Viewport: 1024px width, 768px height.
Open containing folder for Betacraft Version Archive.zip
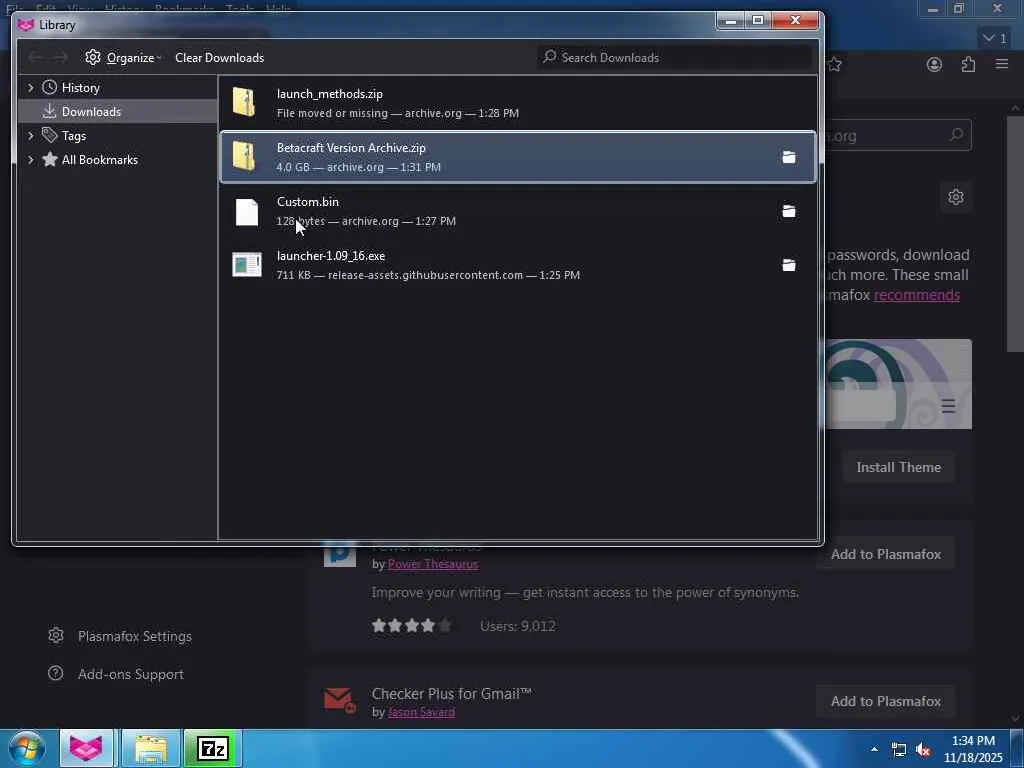pos(789,157)
